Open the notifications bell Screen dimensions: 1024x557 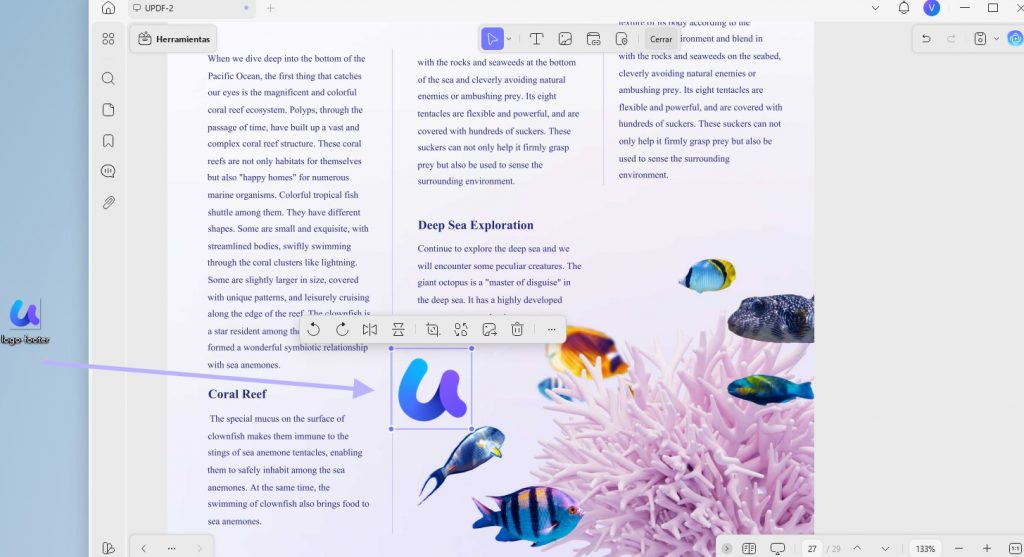[904, 8]
